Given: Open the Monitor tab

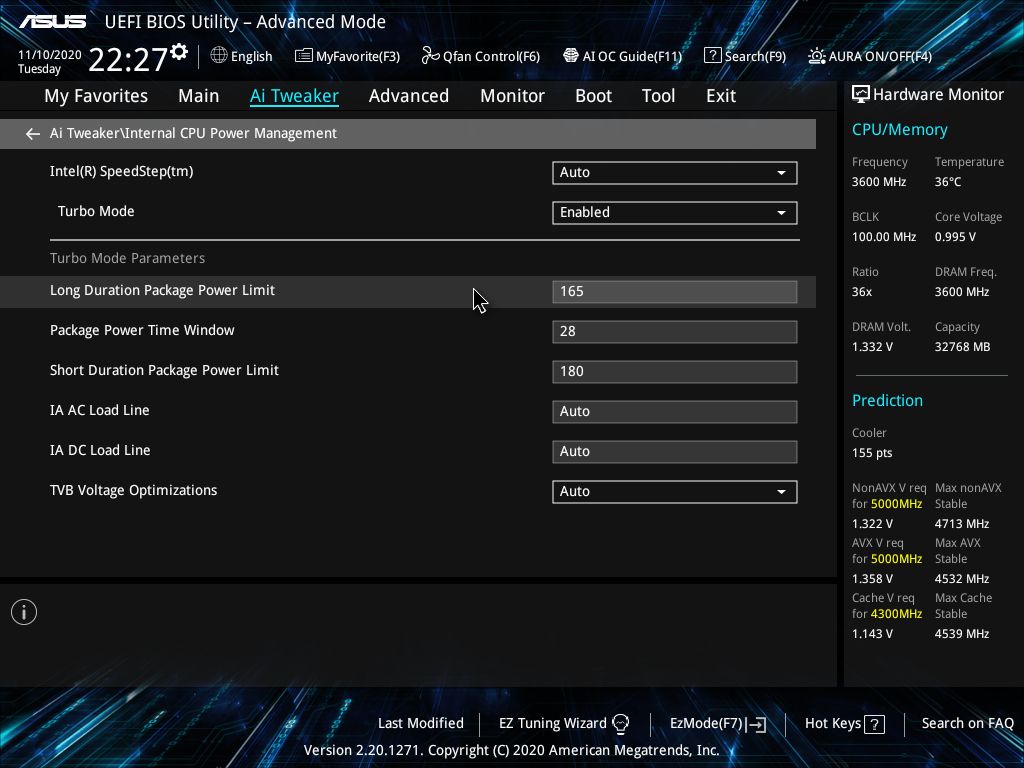Looking at the screenshot, I should [x=512, y=96].
